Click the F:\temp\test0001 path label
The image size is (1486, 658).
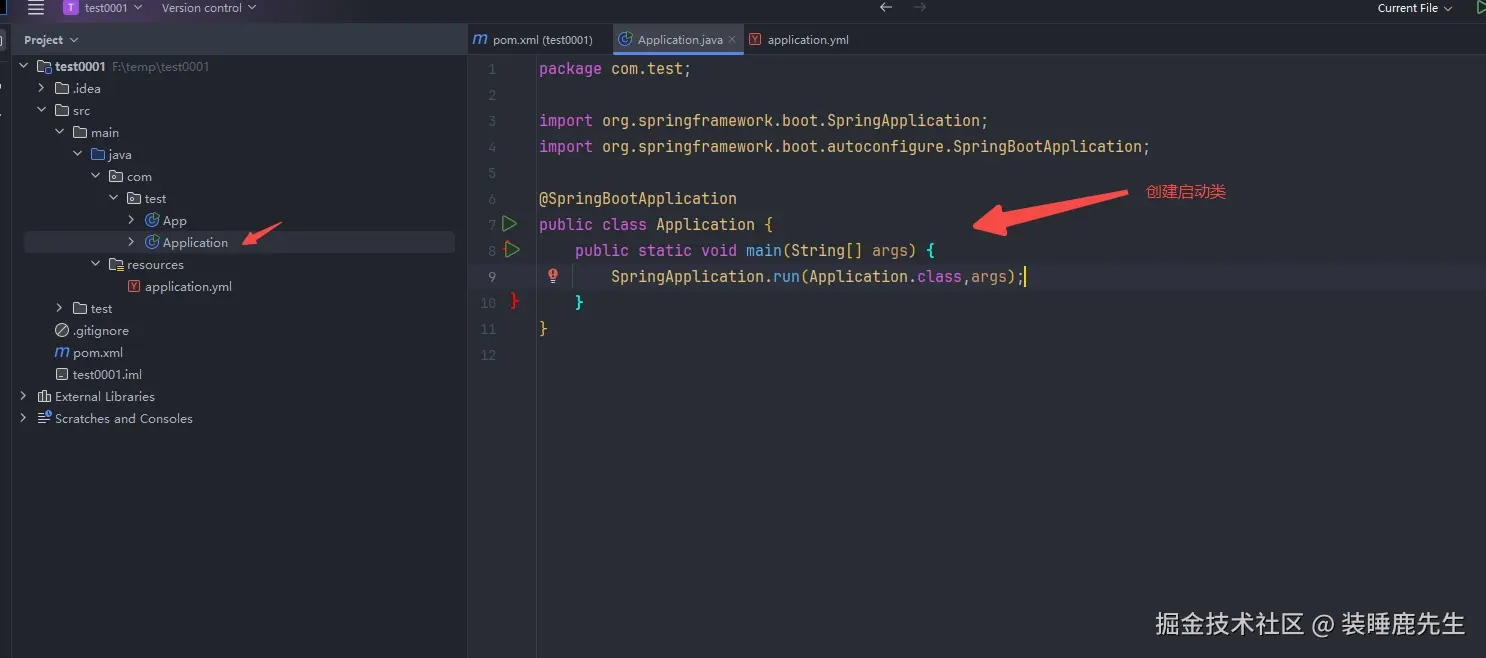pyautogui.click(x=161, y=67)
